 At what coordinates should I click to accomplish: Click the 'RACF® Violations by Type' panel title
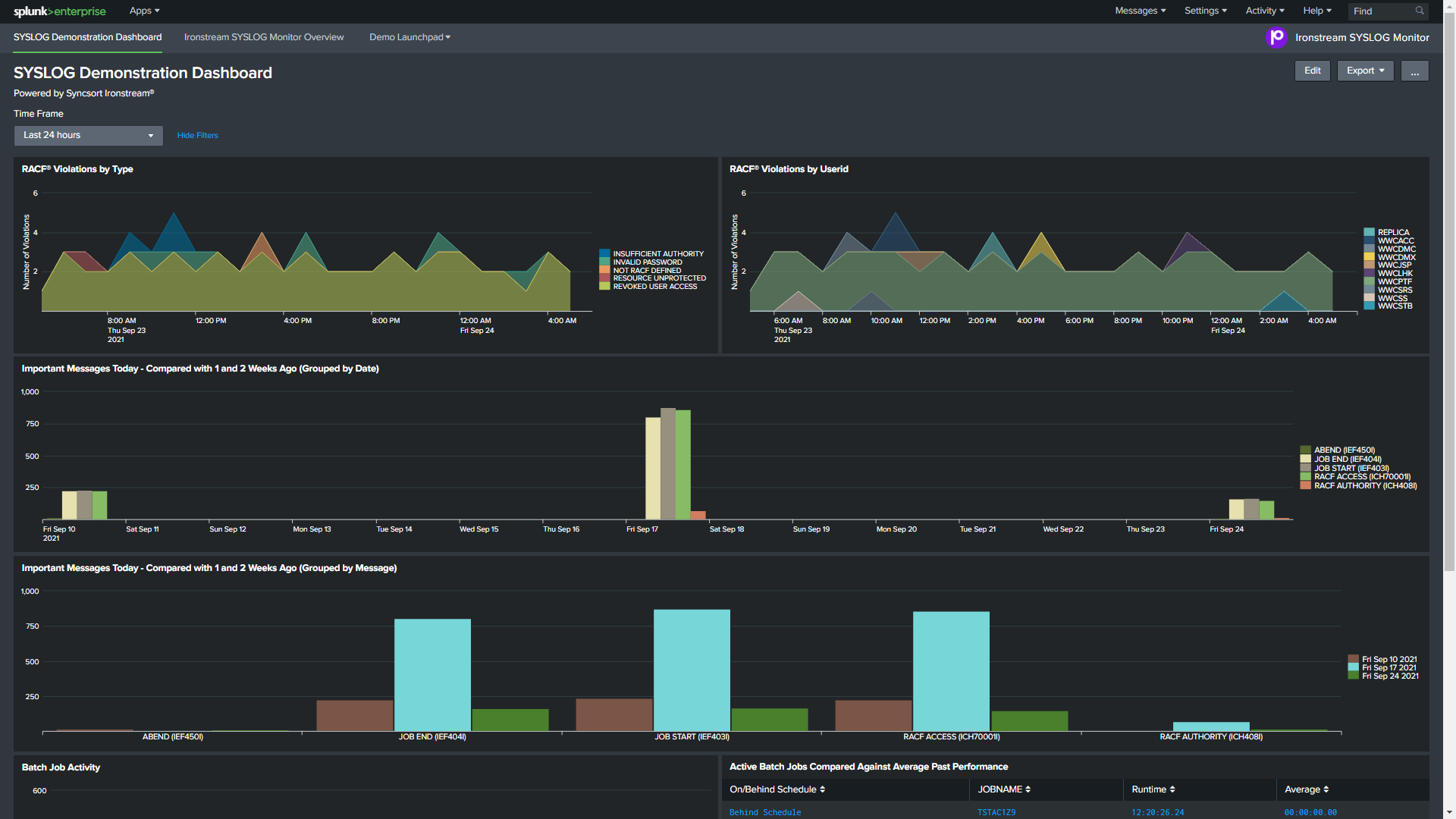point(77,169)
